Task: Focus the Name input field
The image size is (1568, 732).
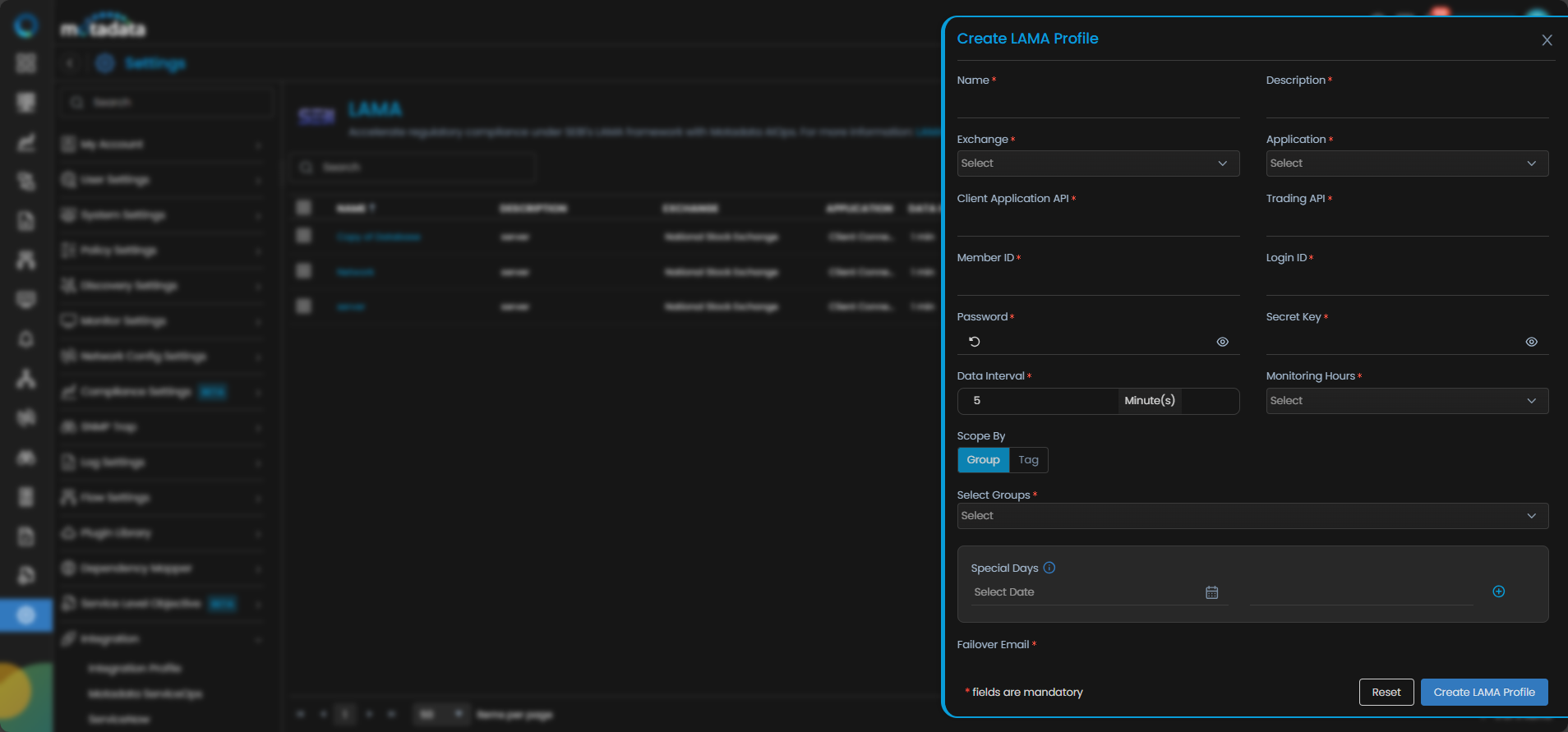Action: tap(1098, 104)
